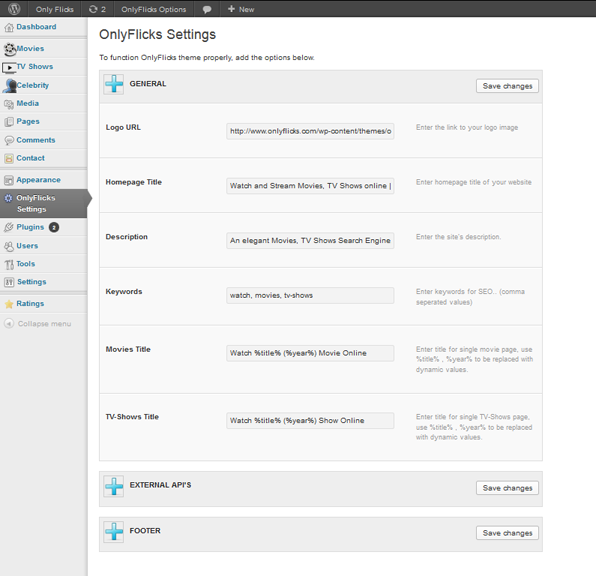Open the Plugins menu item
This screenshot has width=596, height=576.
(30, 227)
